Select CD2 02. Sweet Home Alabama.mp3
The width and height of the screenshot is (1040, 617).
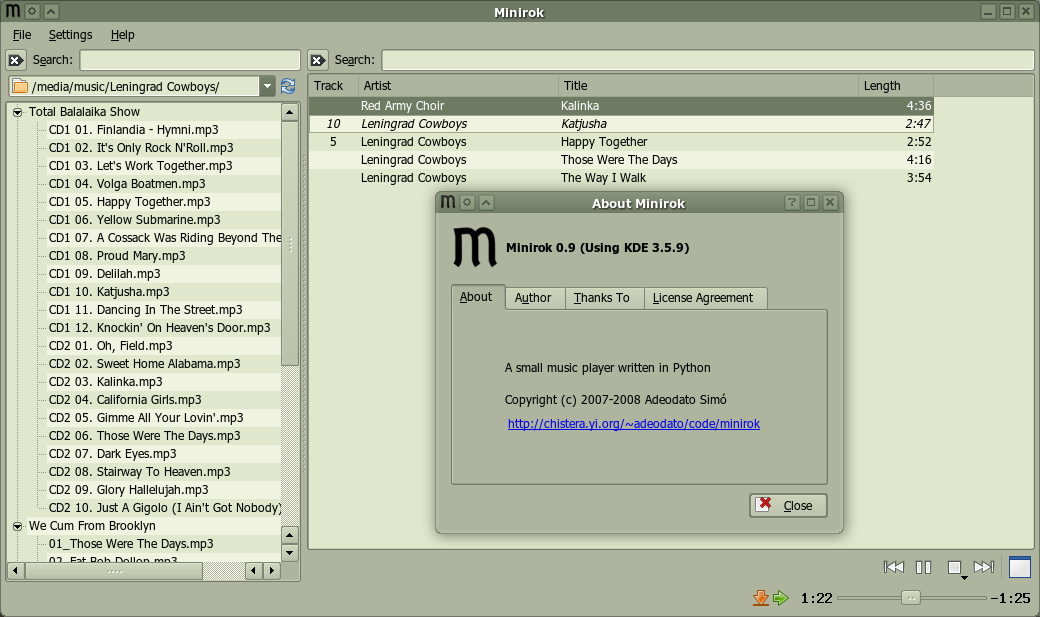pyautogui.click(x=145, y=364)
